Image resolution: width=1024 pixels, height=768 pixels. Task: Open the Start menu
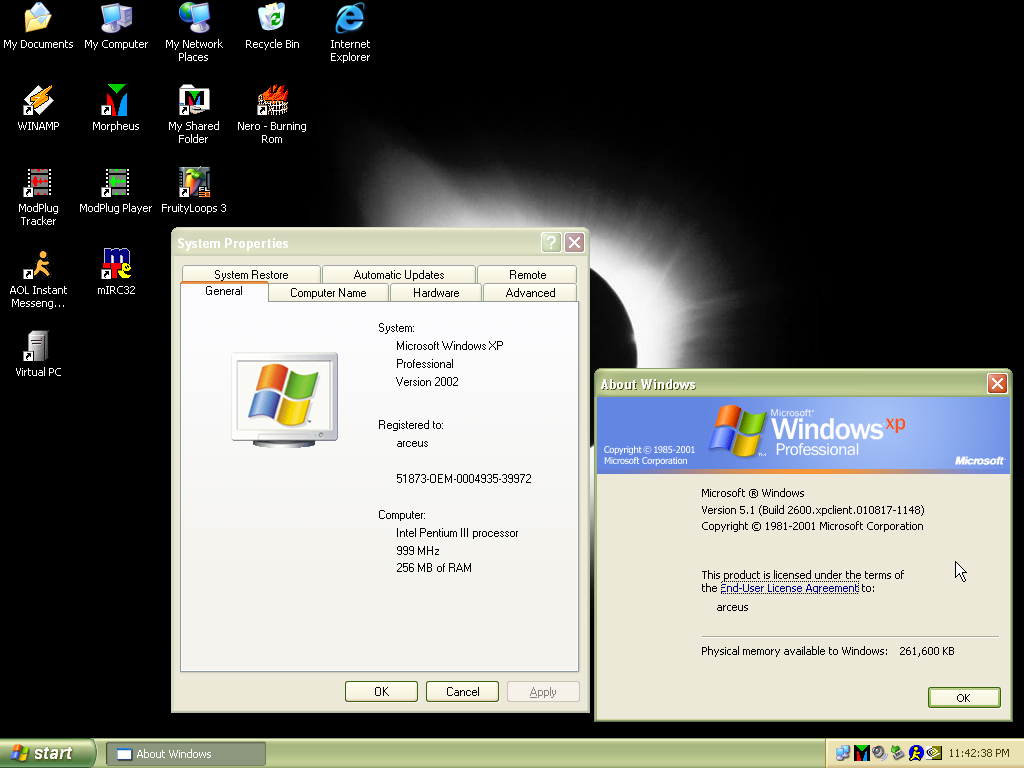pyautogui.click(x=48, y=753)
